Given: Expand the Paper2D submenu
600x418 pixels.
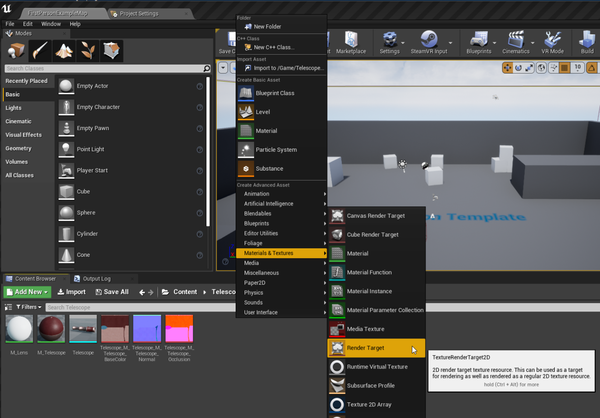Looking at the screenshot, I should click(x=281, y=283).
